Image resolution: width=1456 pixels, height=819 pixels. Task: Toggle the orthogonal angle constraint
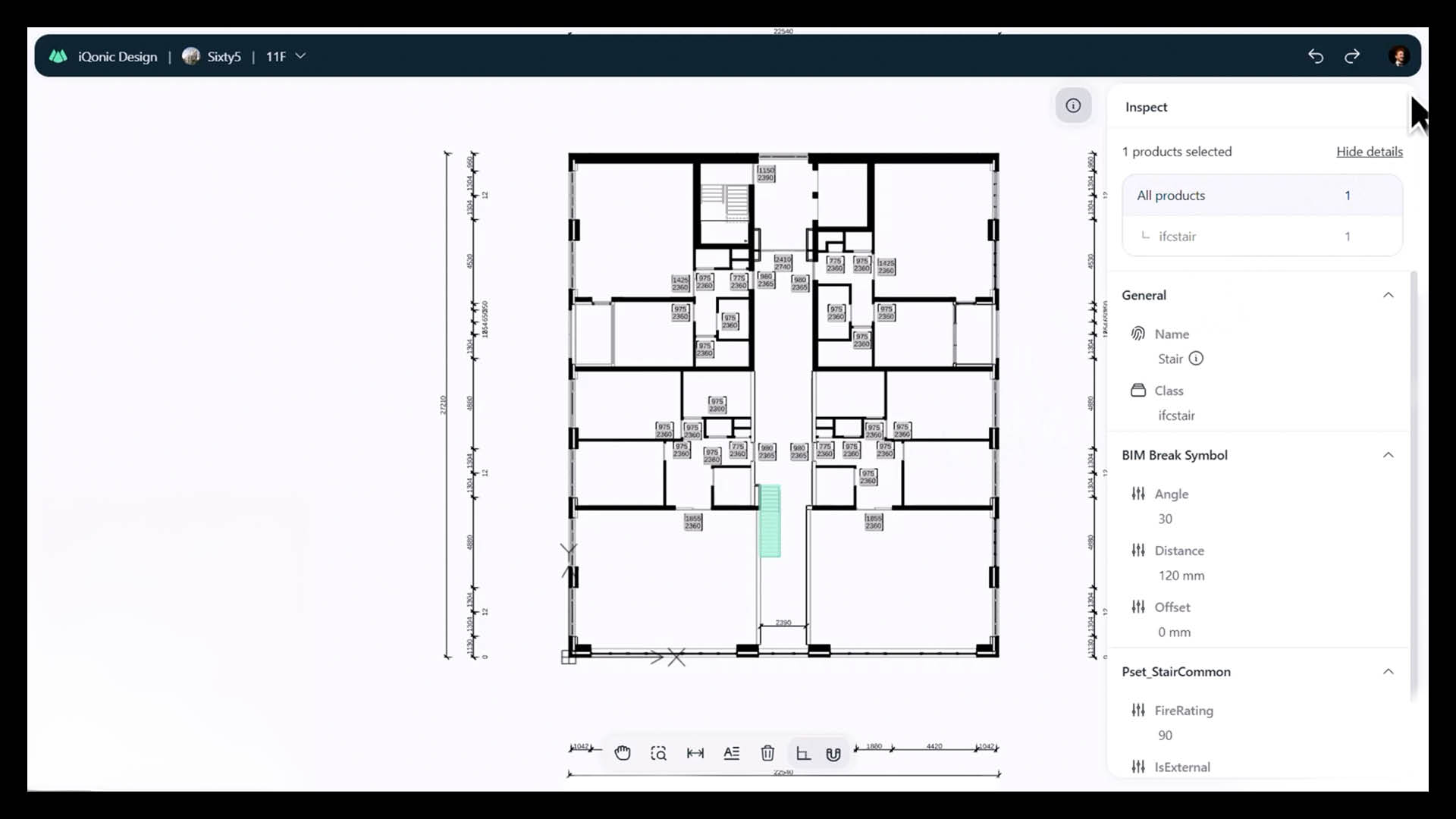click(803, 753)
